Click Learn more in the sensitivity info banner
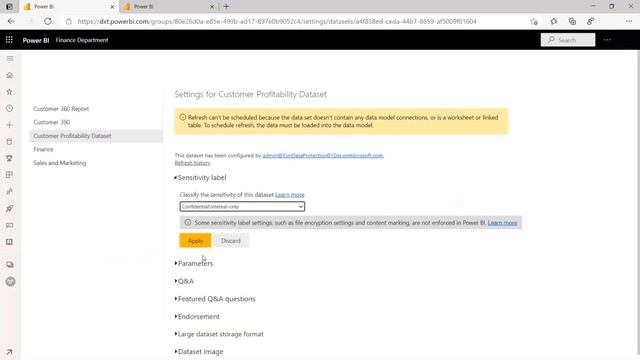Screen dimensions: 640x360 [502, 223]
